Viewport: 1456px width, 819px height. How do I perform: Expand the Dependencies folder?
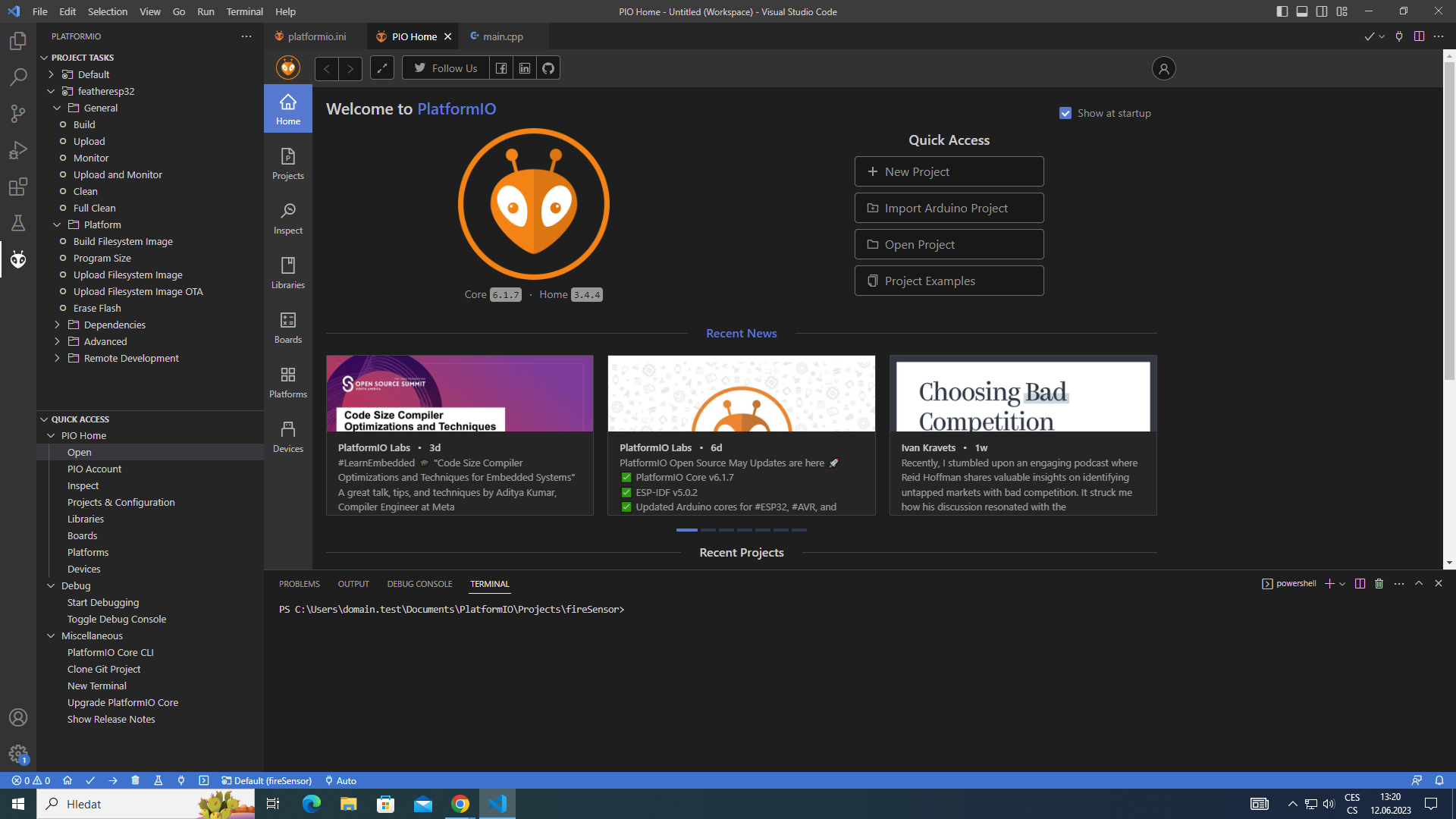point(58,325)
